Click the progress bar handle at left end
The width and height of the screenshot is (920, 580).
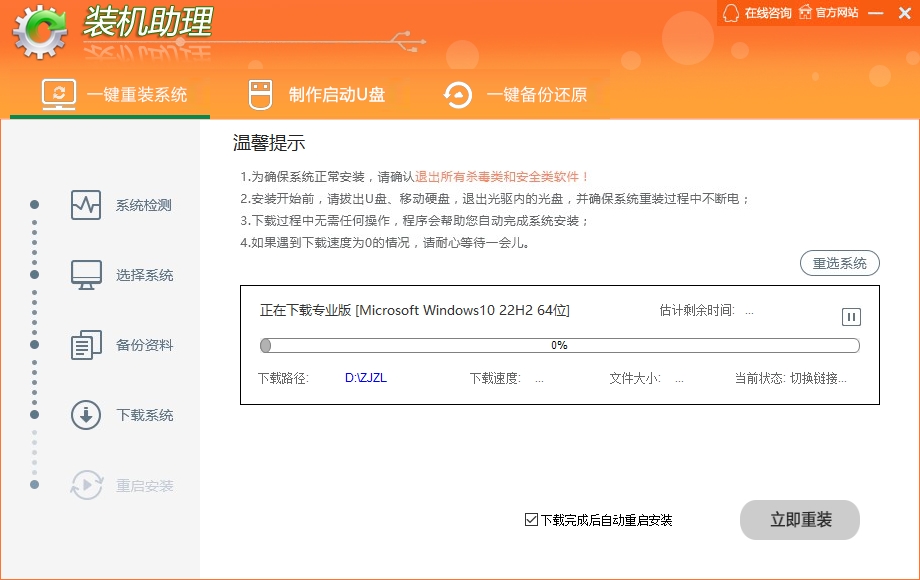pyautogui.click(x=266, y=345)
